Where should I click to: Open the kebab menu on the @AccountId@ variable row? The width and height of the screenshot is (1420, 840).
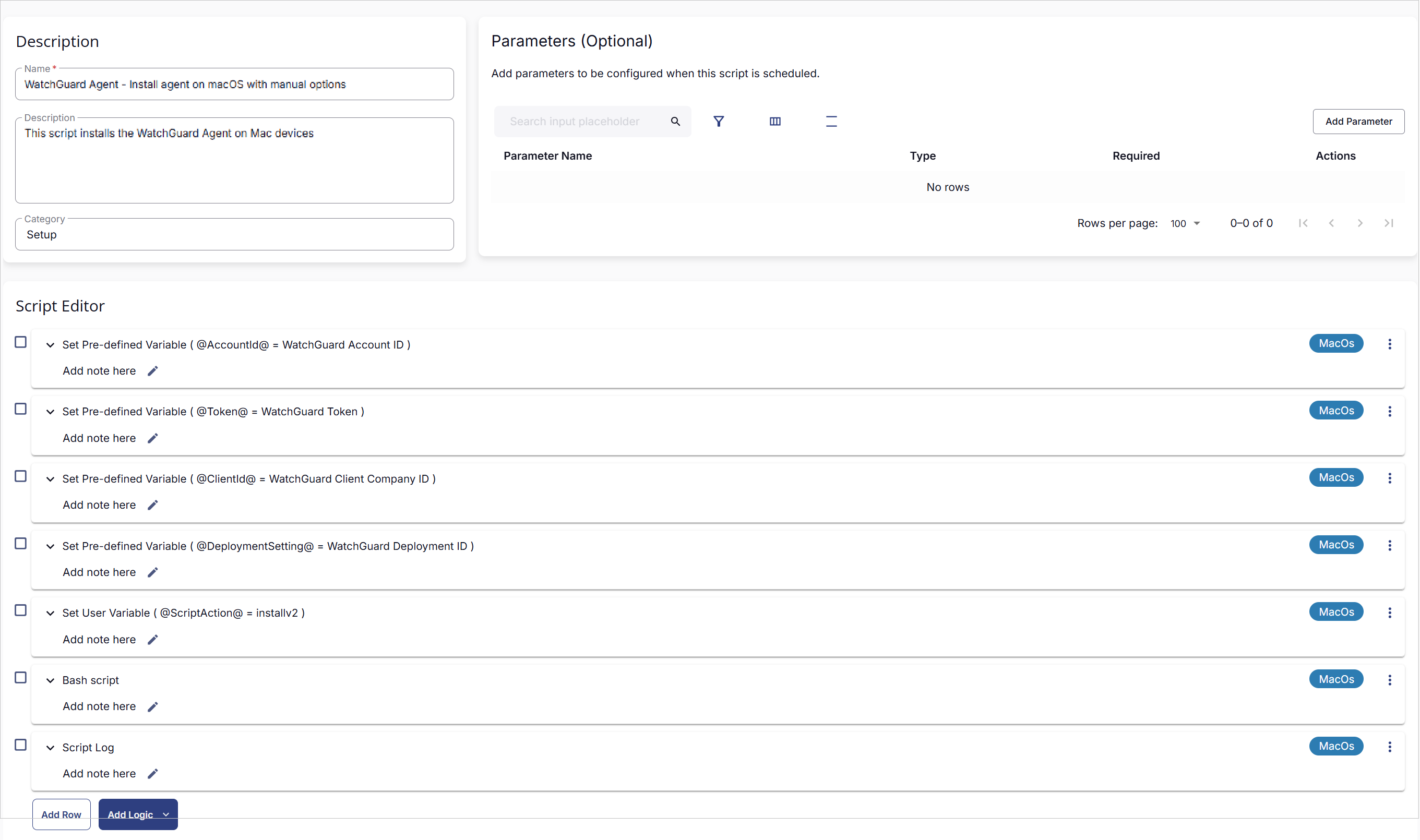(1390, 344)
